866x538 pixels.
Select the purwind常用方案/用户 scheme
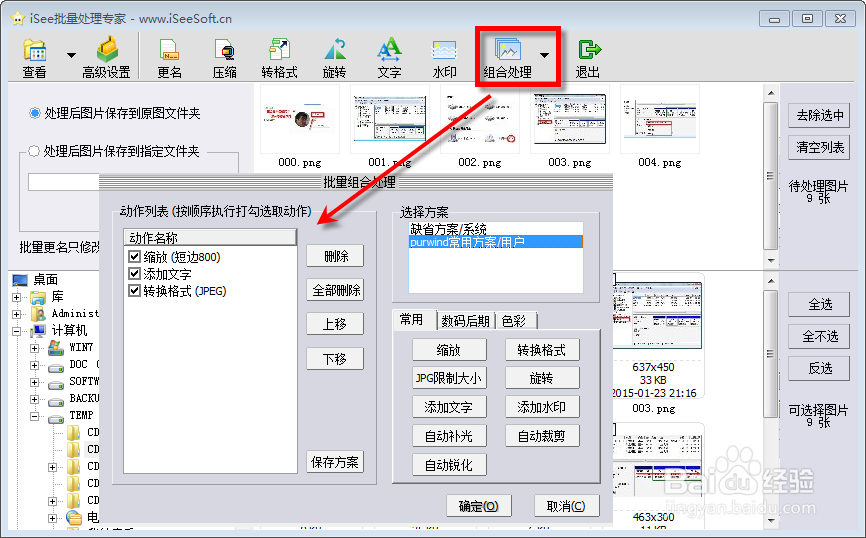tap(495, 242)
